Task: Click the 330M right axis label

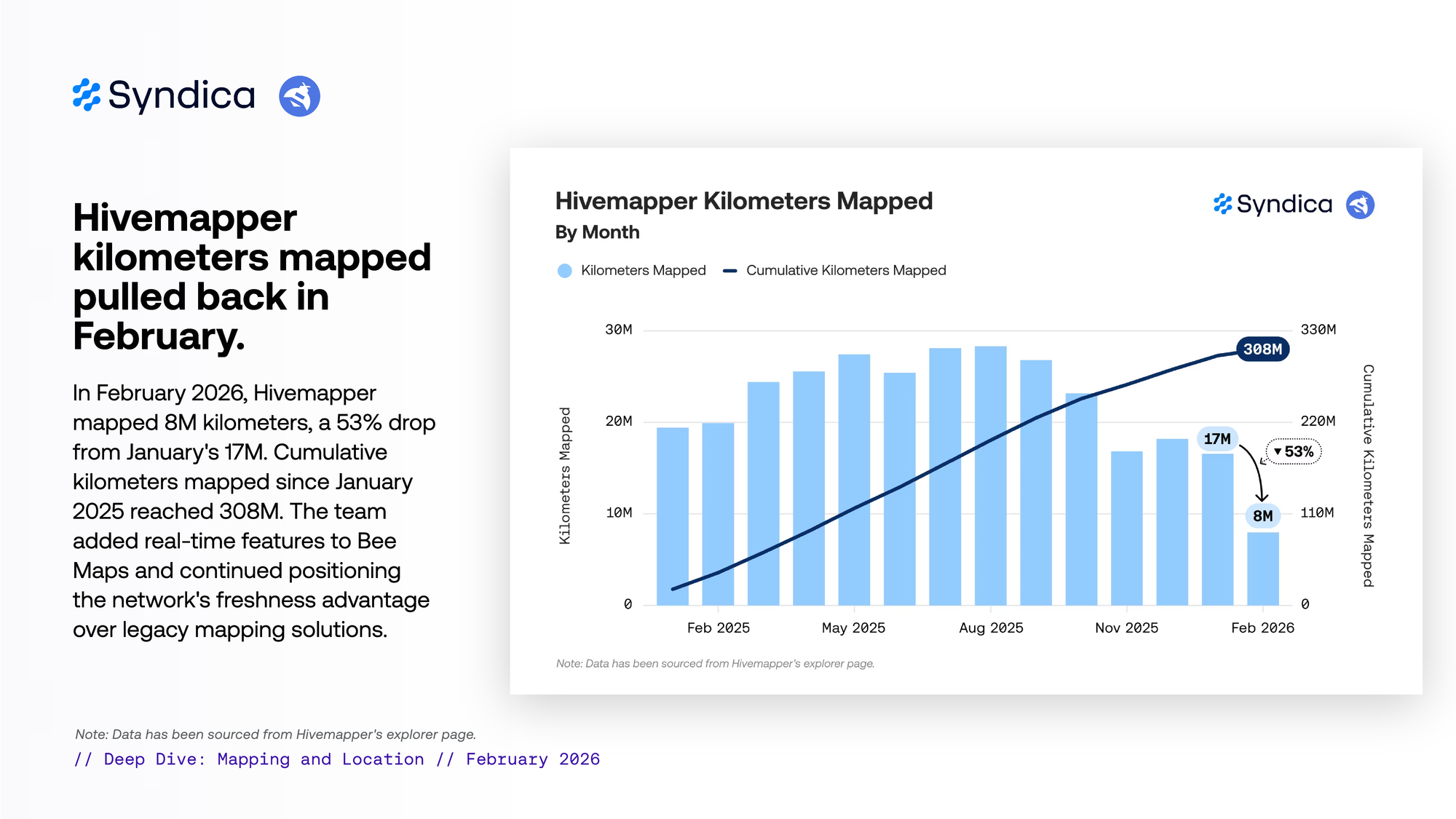Action: [1318, 330]
